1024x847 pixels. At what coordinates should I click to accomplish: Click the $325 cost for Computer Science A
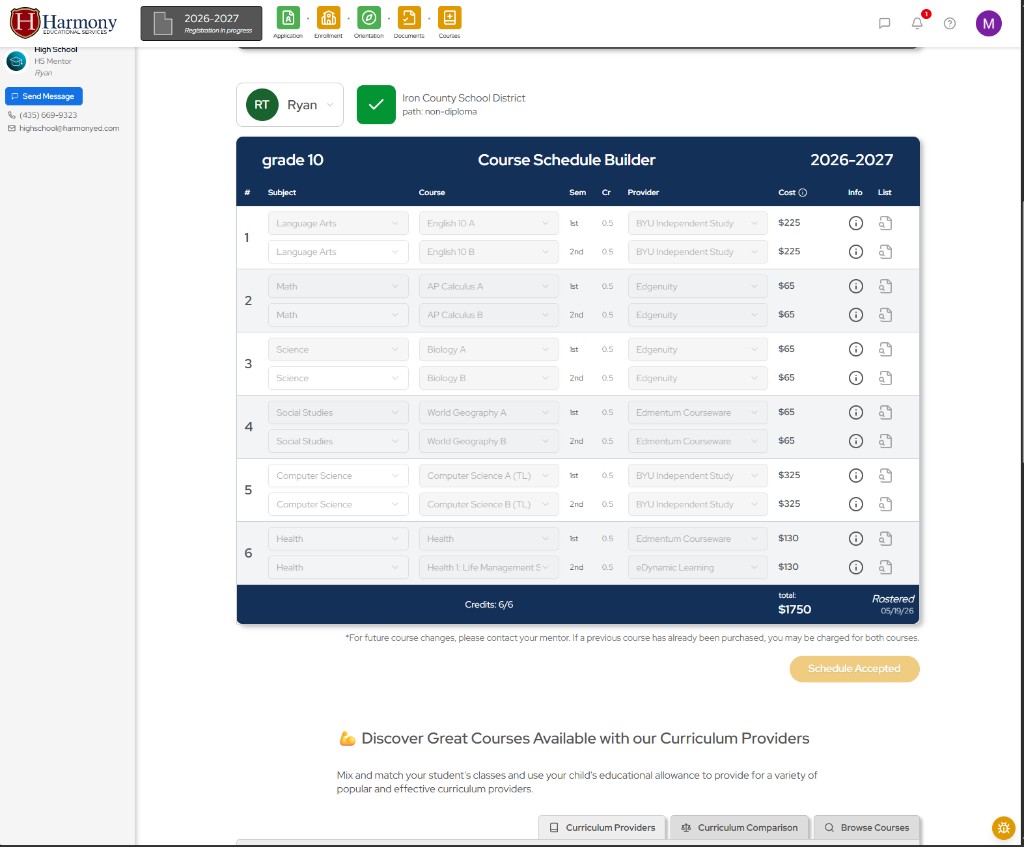[x=789, y=475]
